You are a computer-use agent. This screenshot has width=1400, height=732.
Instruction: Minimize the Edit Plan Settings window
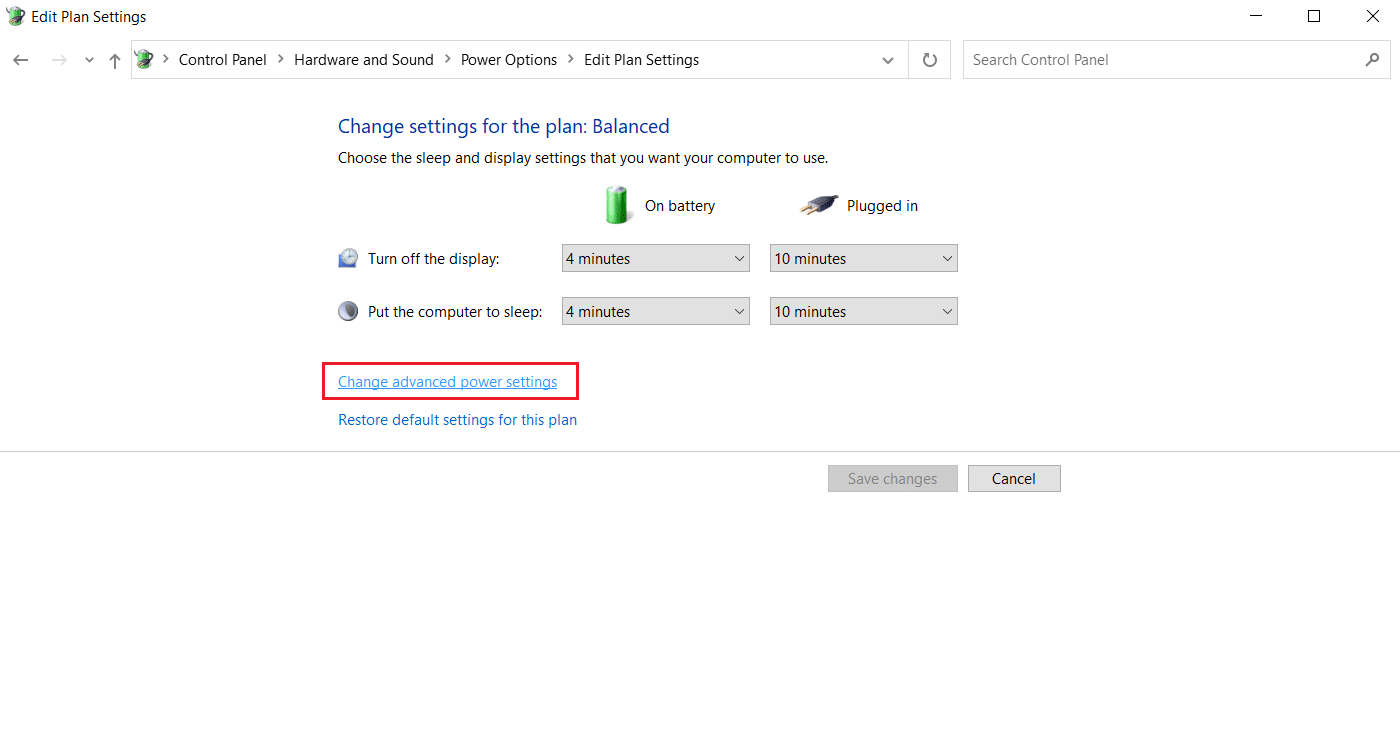point(1256,16)
